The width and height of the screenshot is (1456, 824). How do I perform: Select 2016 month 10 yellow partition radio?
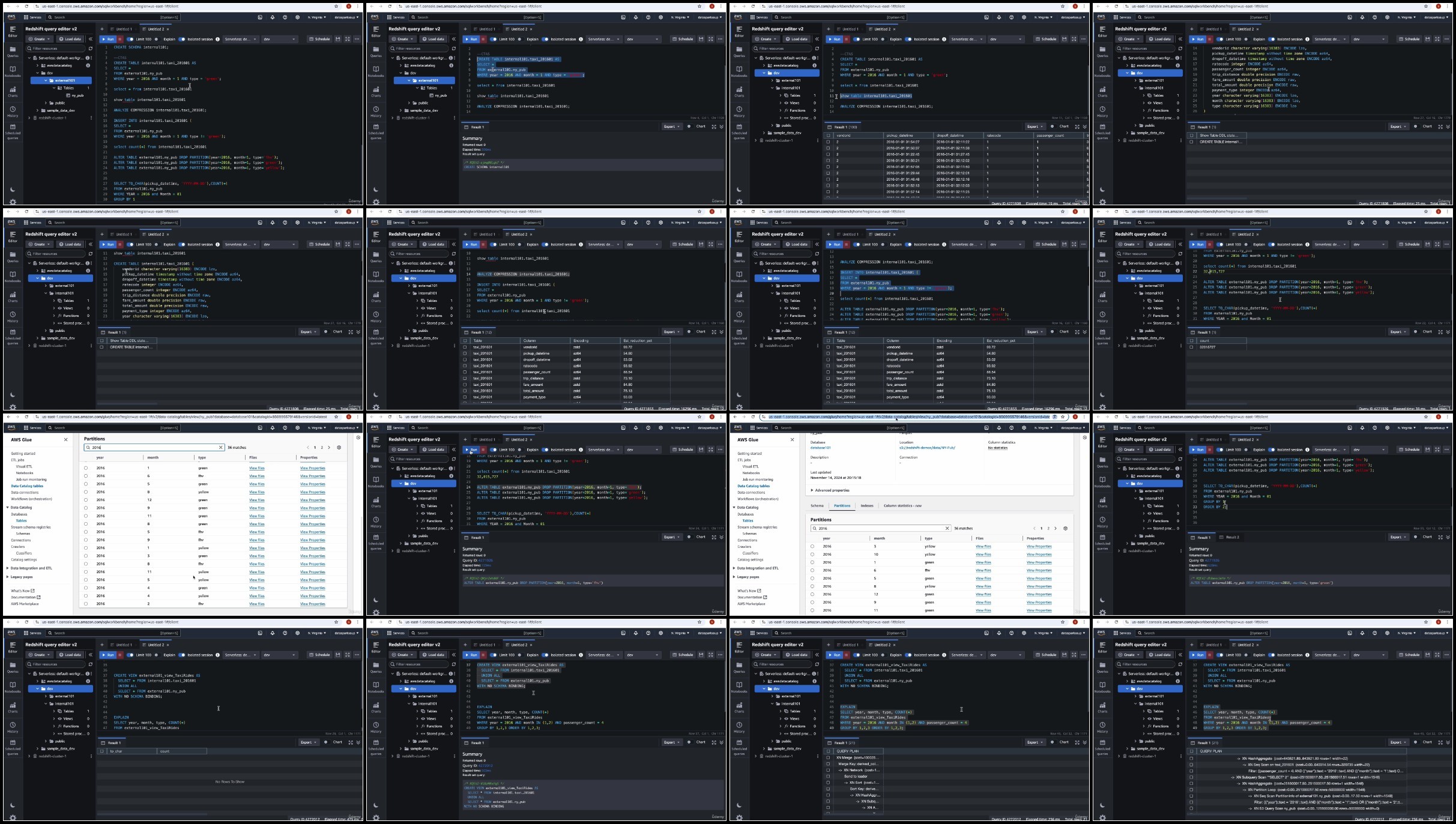[x=812, y=555]
